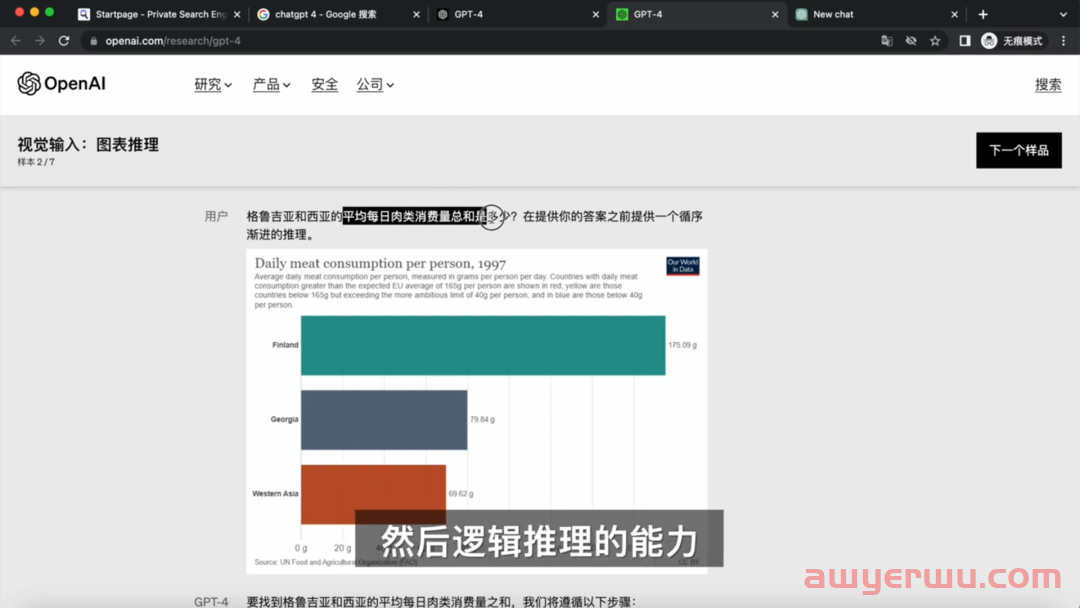Click the Georgia axis label

point(284,419)
